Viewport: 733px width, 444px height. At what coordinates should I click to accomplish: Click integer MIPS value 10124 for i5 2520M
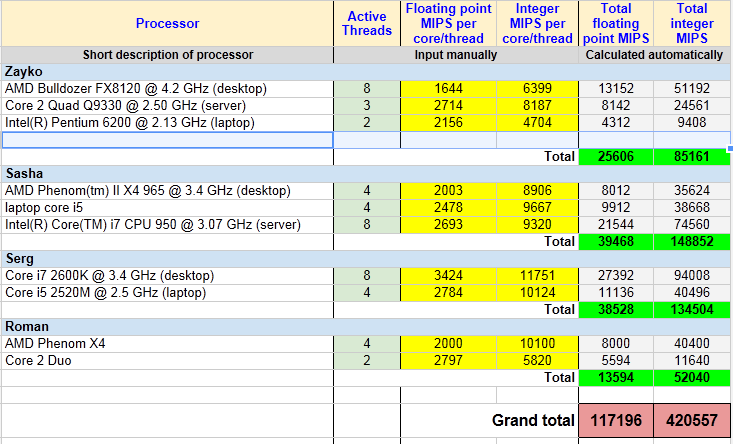pyautogui.click(x=537, y=293)
